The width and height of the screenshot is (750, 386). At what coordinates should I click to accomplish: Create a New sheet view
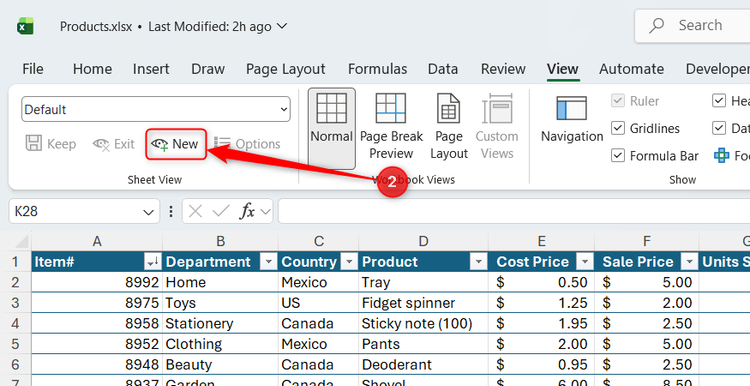click(176, 143)
